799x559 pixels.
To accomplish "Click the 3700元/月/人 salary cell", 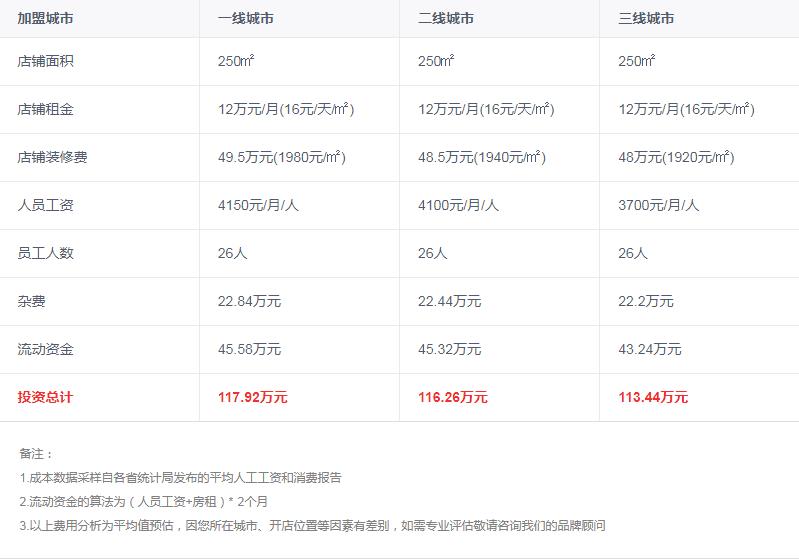I will pos(658,205).
